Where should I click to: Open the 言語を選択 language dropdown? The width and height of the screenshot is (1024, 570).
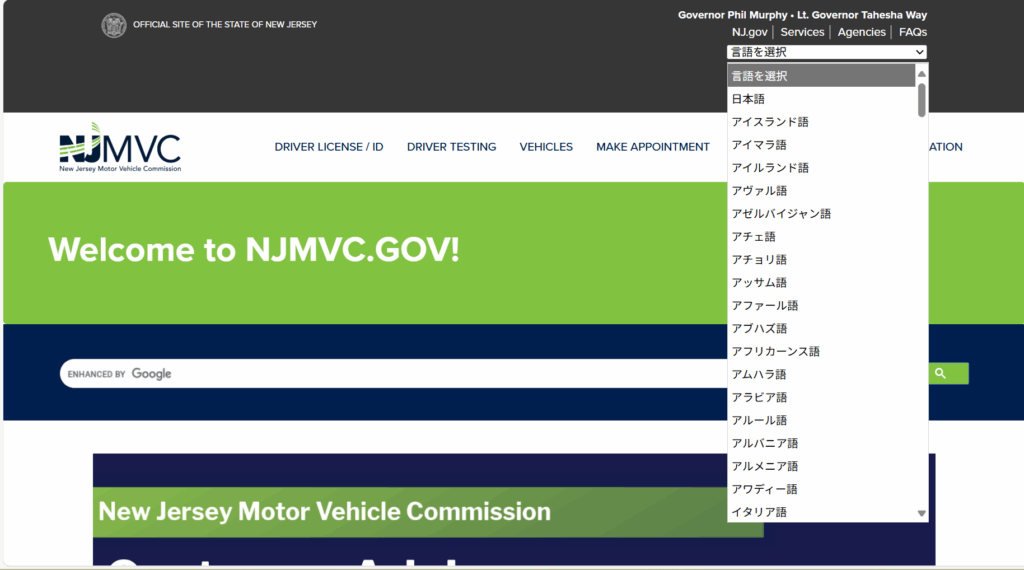tap(826, 52)
